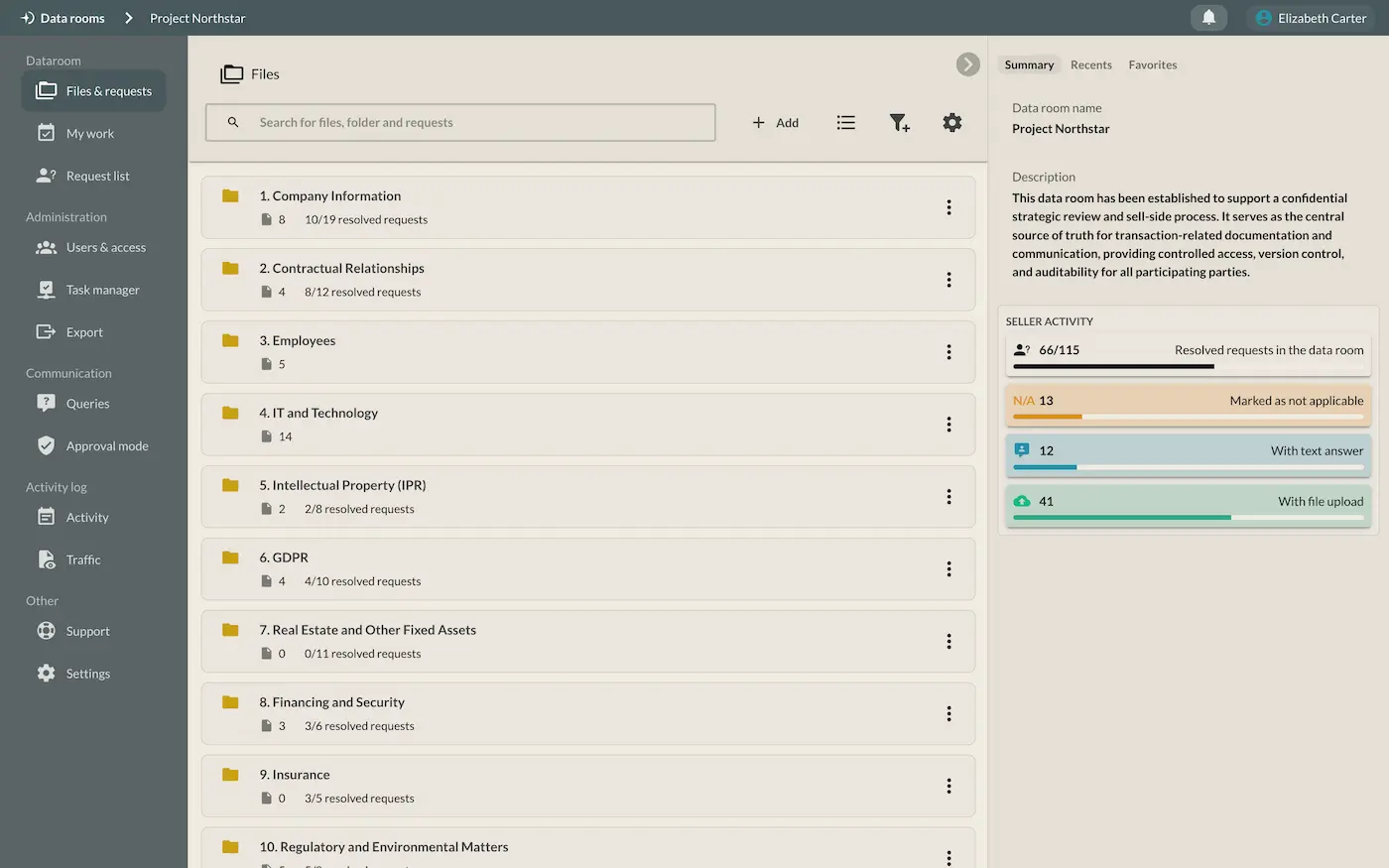The image size is (1389, 868).
Task: Click the Files header folder icon
Action: 231,73
